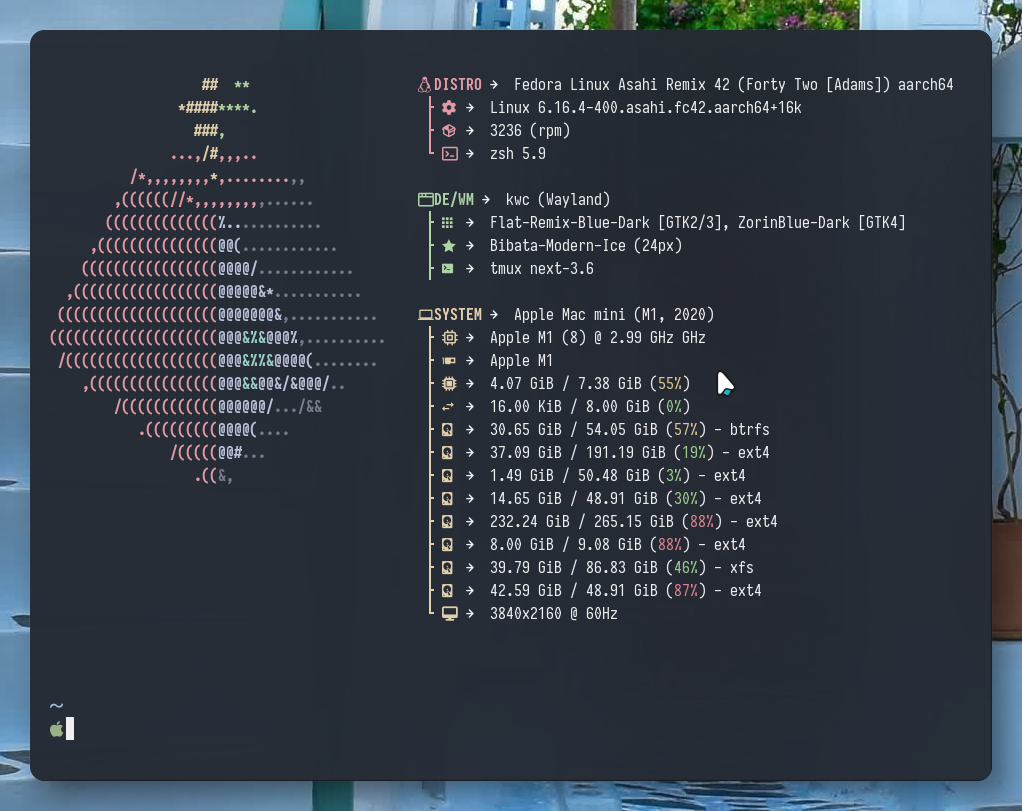The image size is (1022, 811).
Task: Click the CPU chip icon beside Apple M1 (8)
Action: [x=450, y=338]
